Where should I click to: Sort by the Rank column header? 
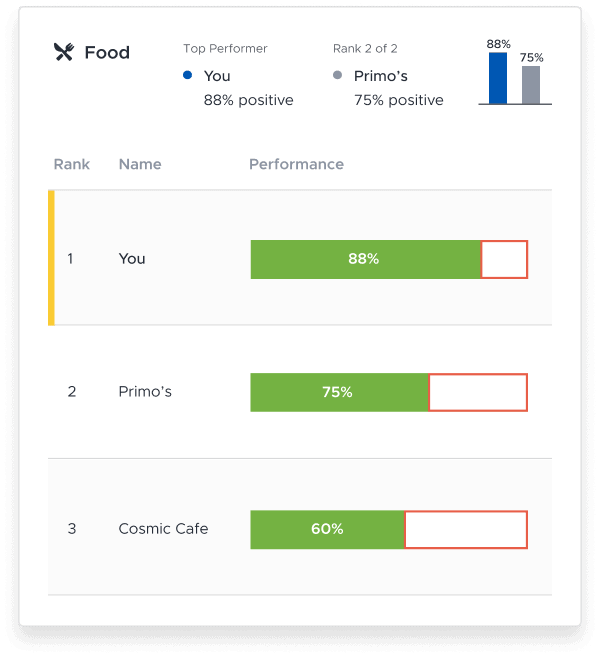(71, 164)
